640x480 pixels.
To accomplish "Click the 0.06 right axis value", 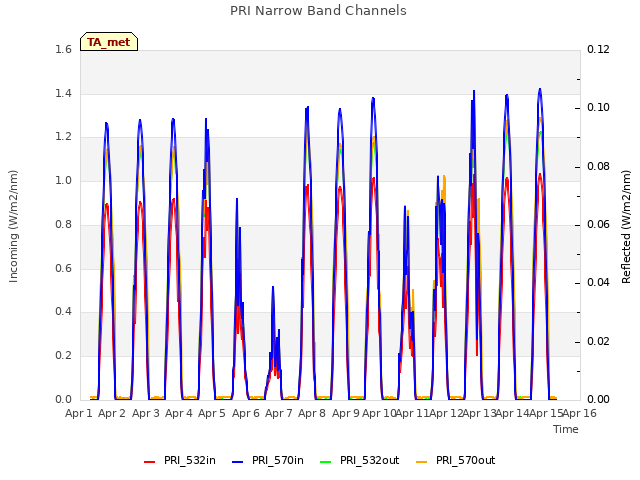I will pos(598,224).
